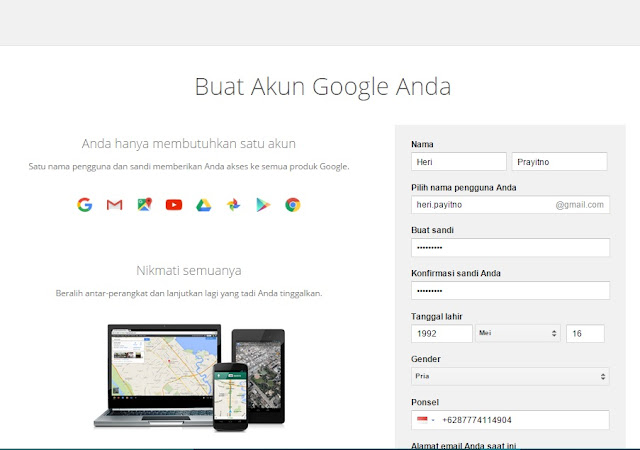
Task: Click the Satu nama pengguna dan sandi description
Action: pos(189,167)
